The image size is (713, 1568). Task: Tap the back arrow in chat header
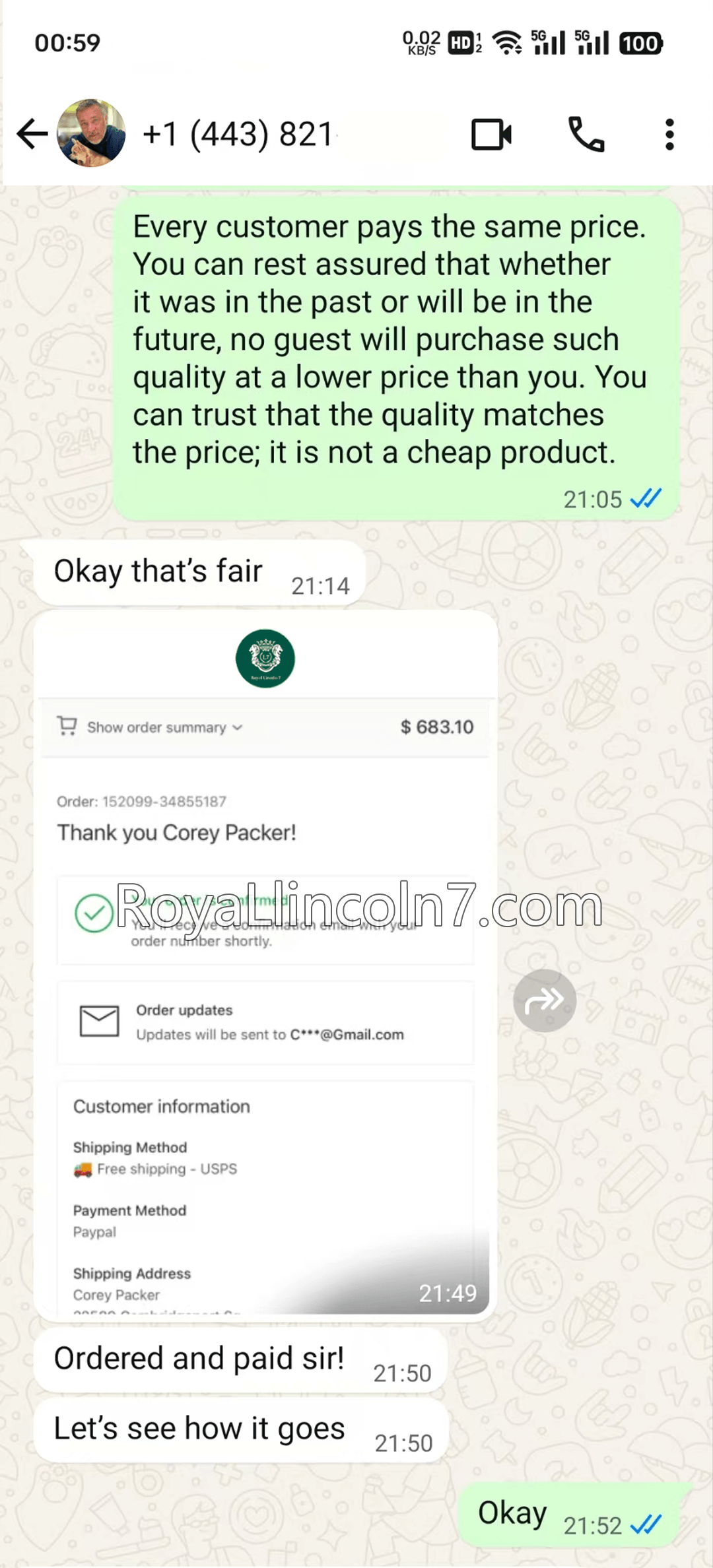coord(32,134)
